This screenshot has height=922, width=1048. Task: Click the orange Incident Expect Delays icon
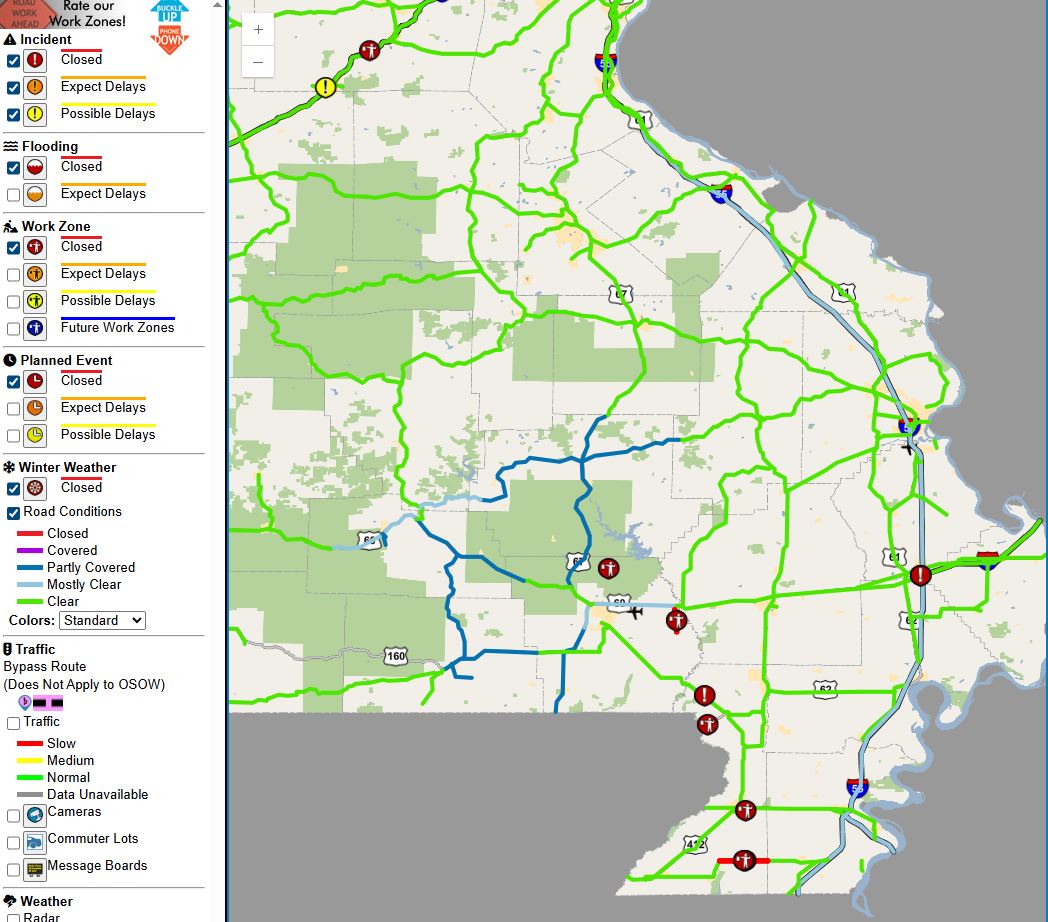click(35, 88)
